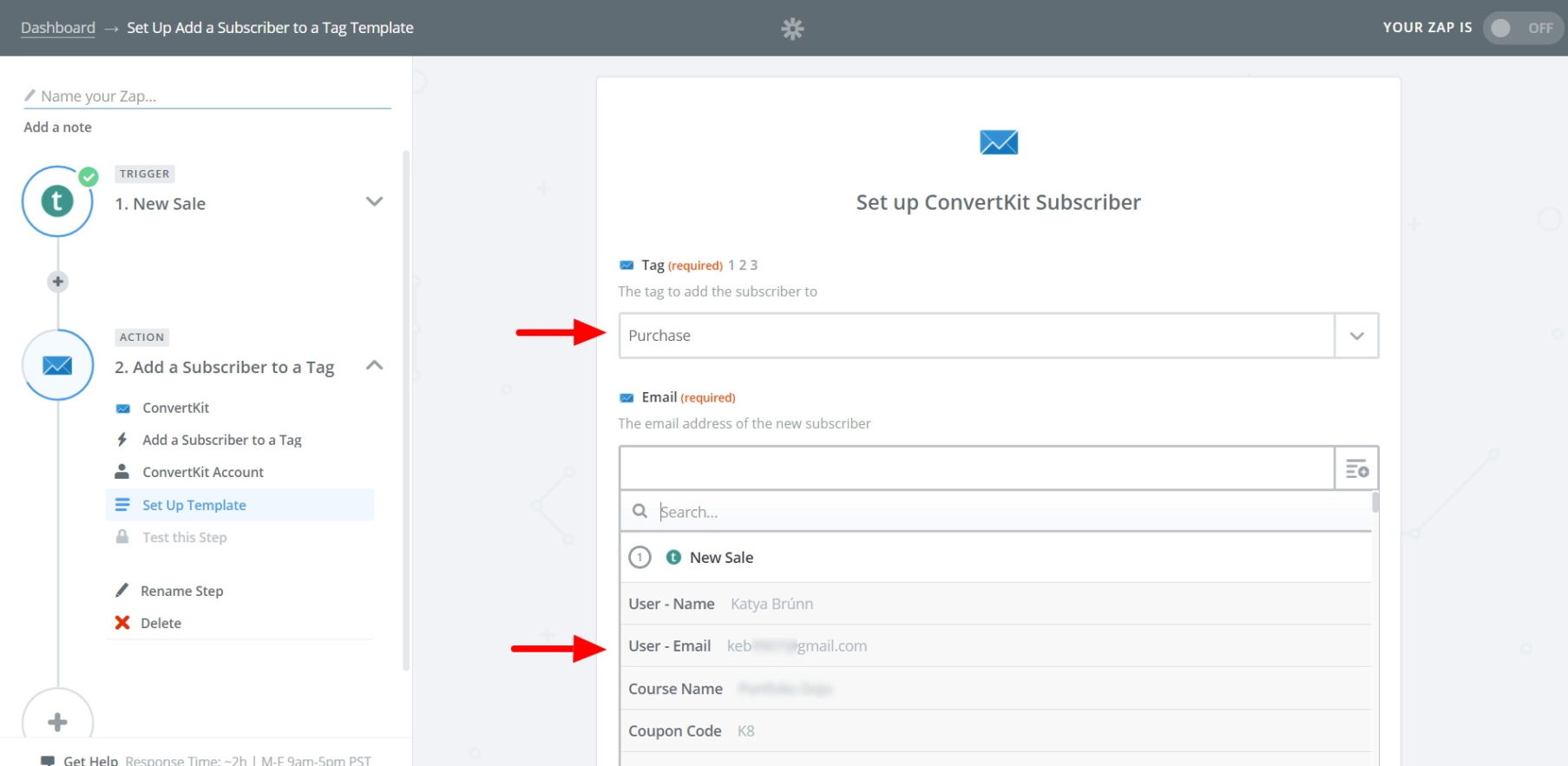
Task: Click the Zapier asterisk logo in header
Action: point(792,29)
